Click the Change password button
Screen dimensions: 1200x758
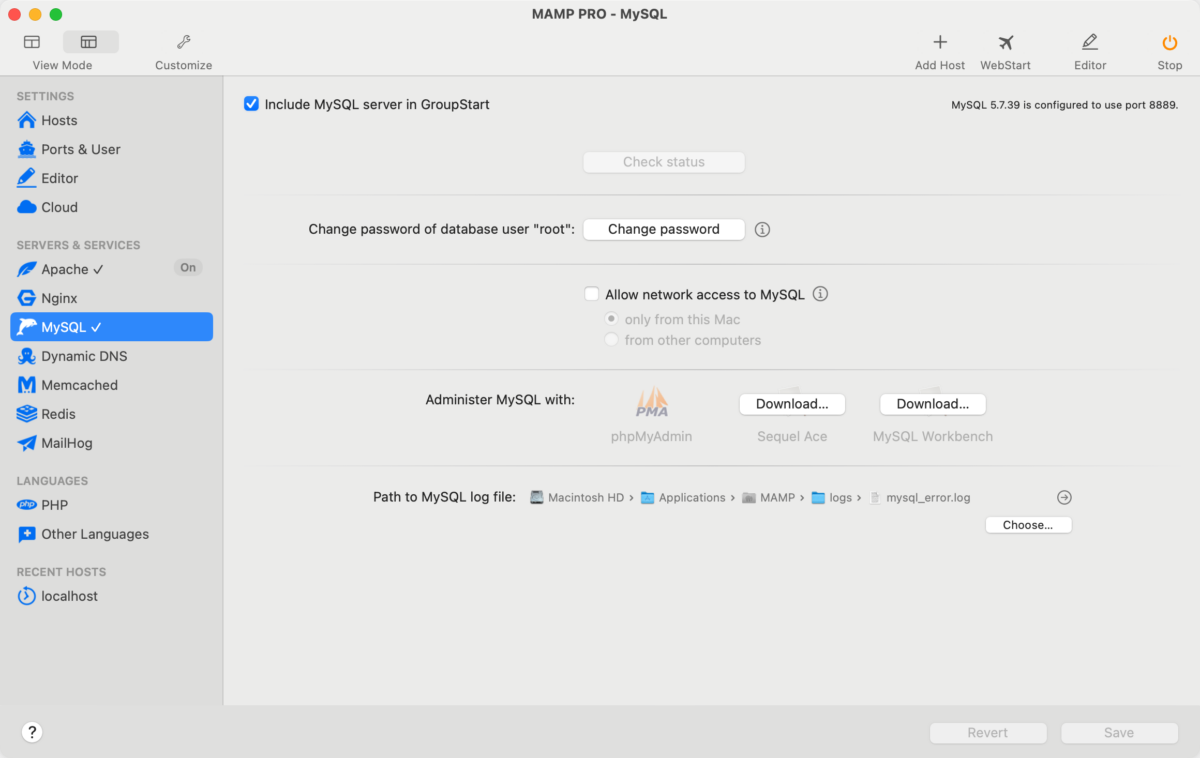tap(663, 230)
